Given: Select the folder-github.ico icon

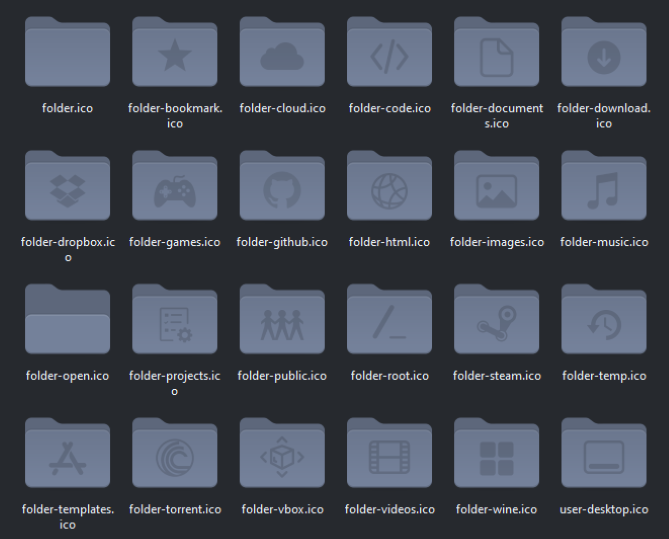Looking at the screenshot, I should [x=282, y=189].
